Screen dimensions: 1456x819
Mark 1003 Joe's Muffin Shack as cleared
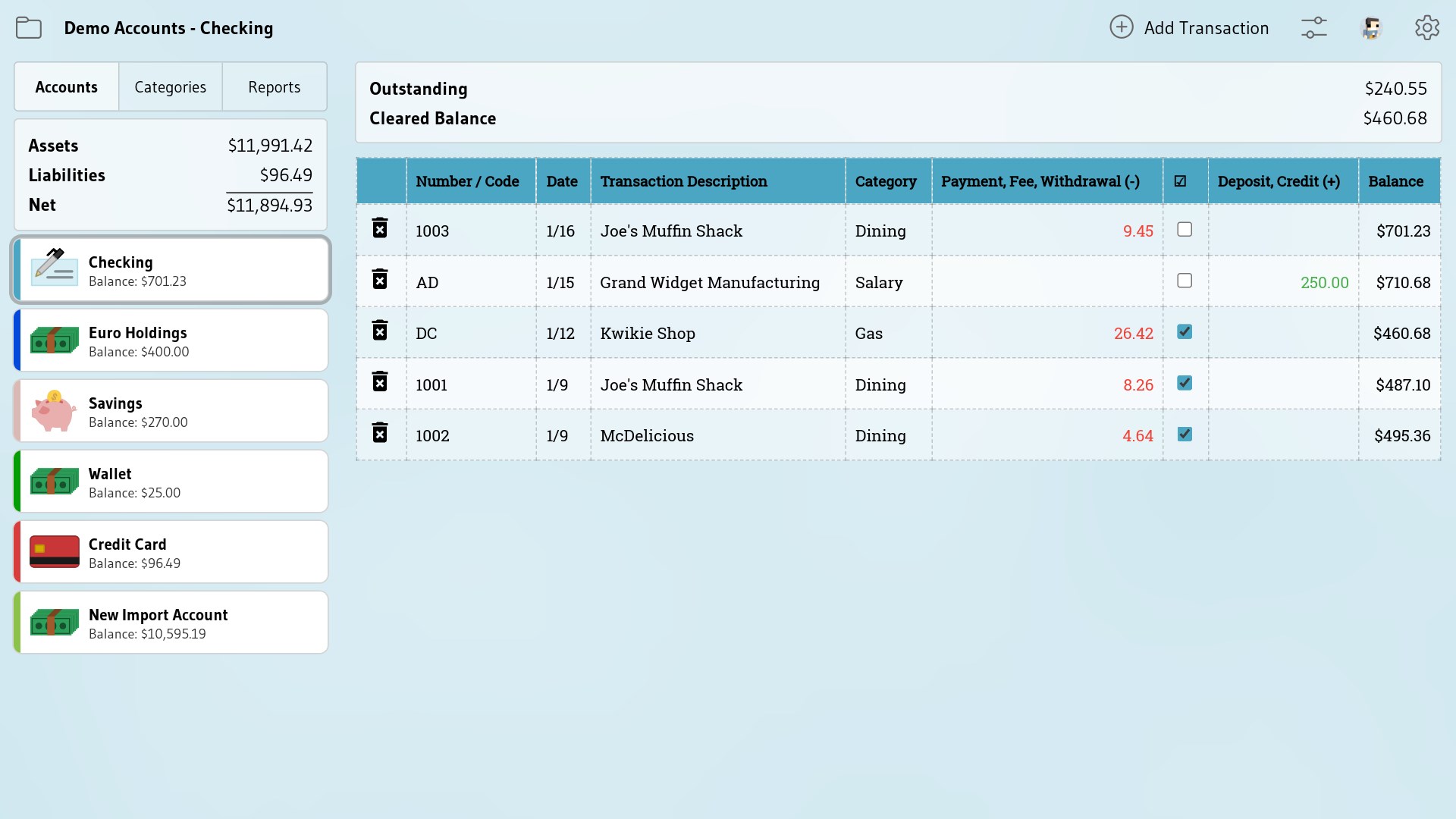click(x=1184, y=229)
